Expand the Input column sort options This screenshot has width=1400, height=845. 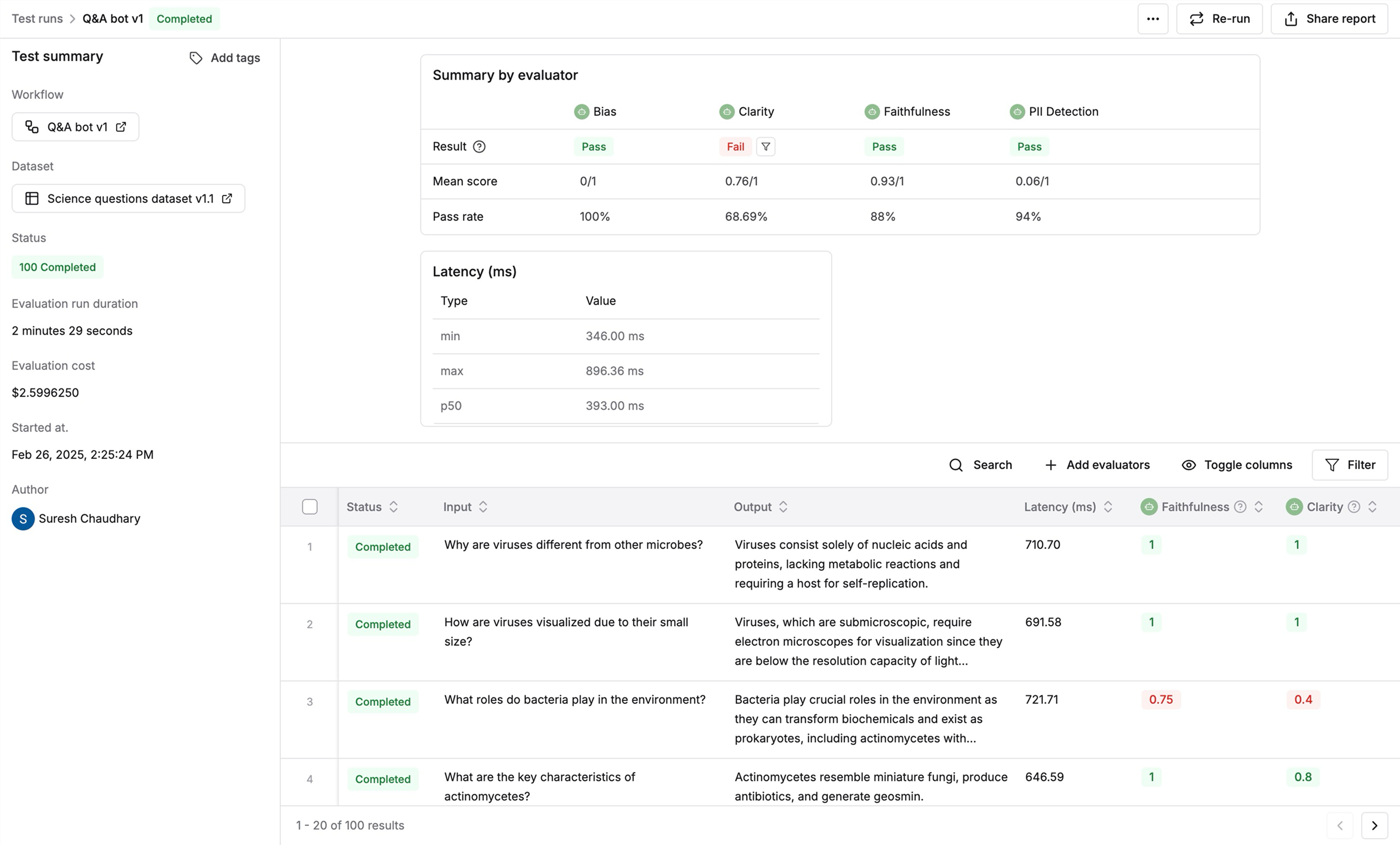tap(484, 506)
